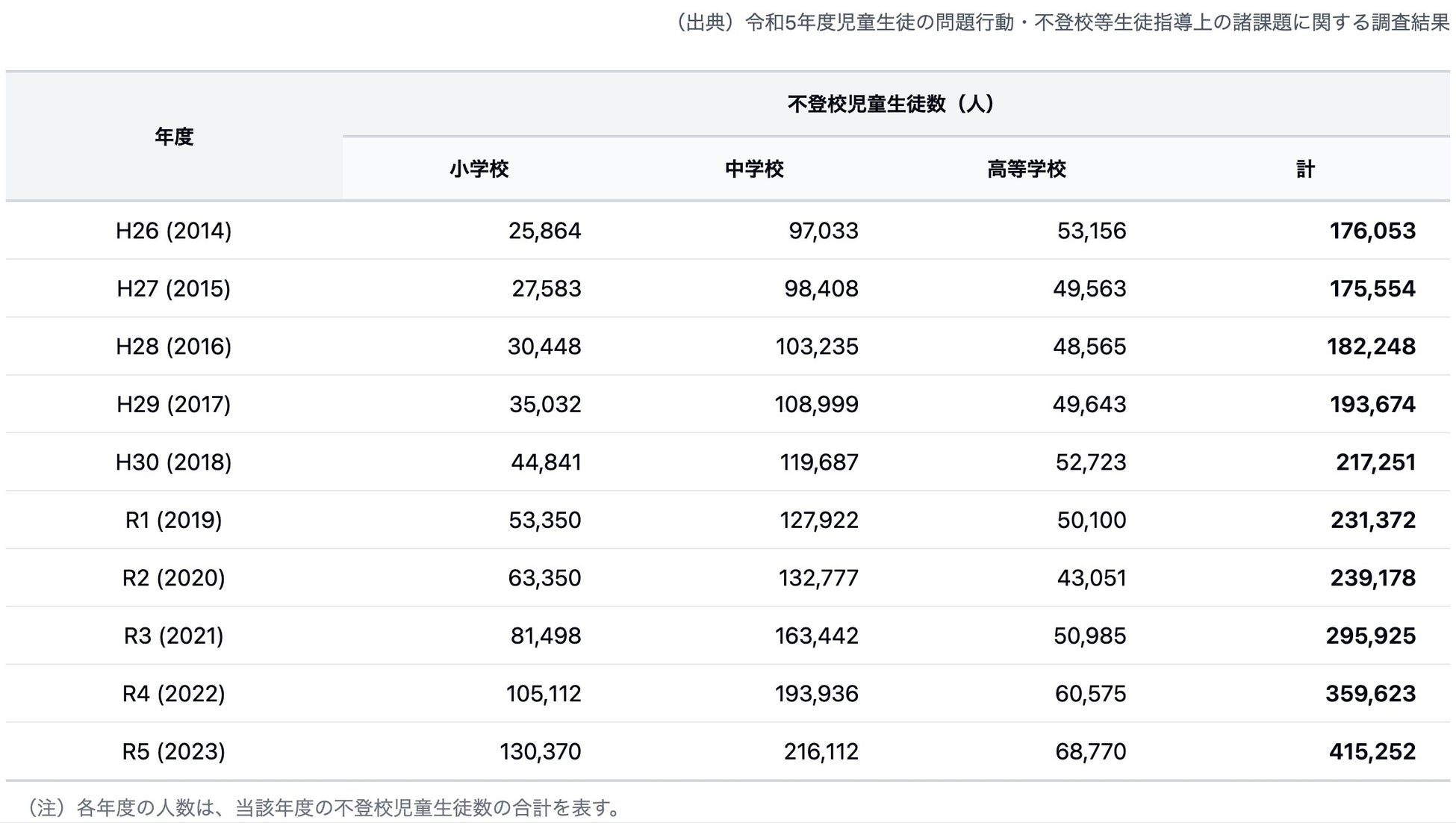
Task: Select the H30 (2018) row label
Action: (174, 462)
